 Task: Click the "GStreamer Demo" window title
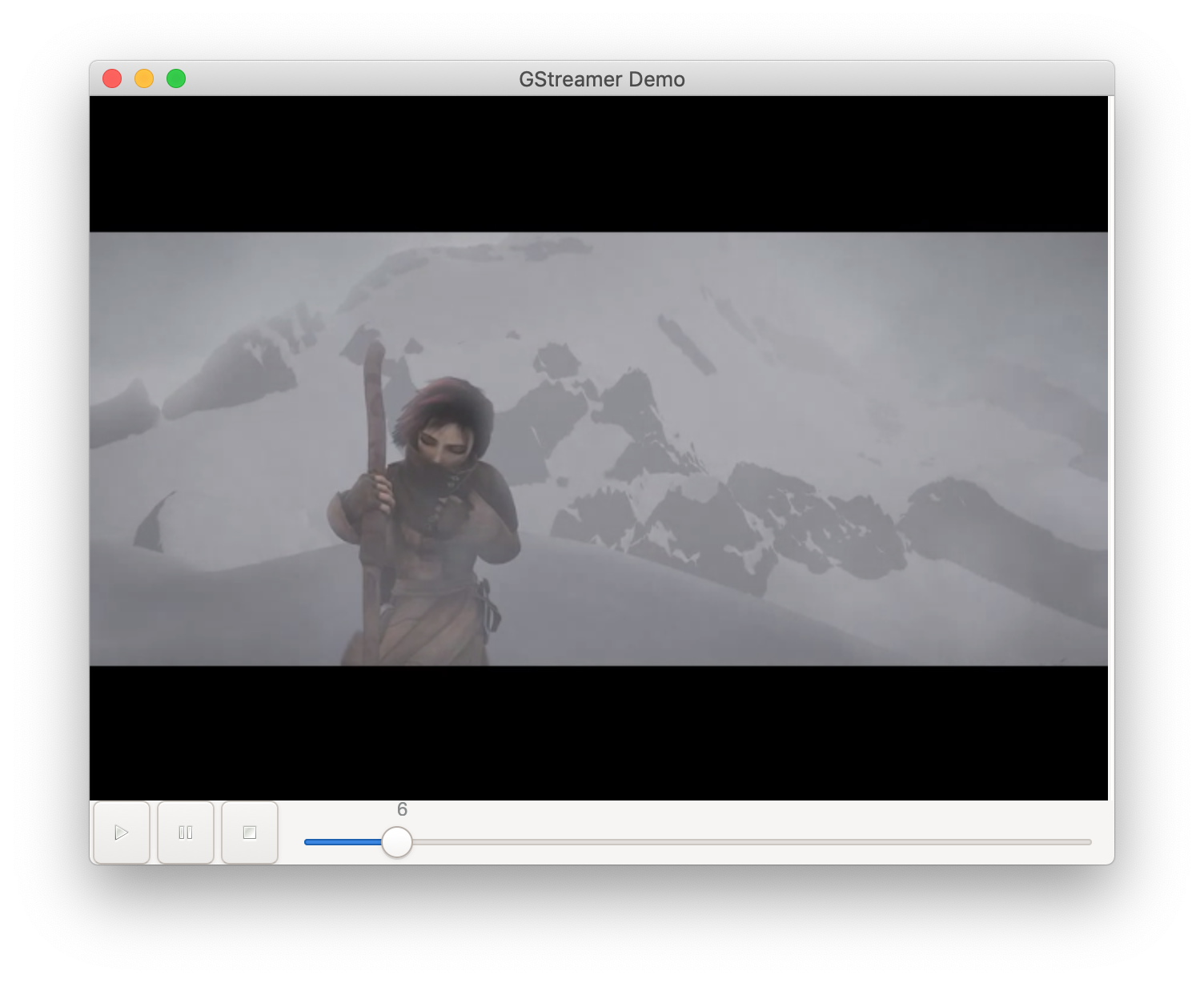pyautogui.click(x=602, y=79)
